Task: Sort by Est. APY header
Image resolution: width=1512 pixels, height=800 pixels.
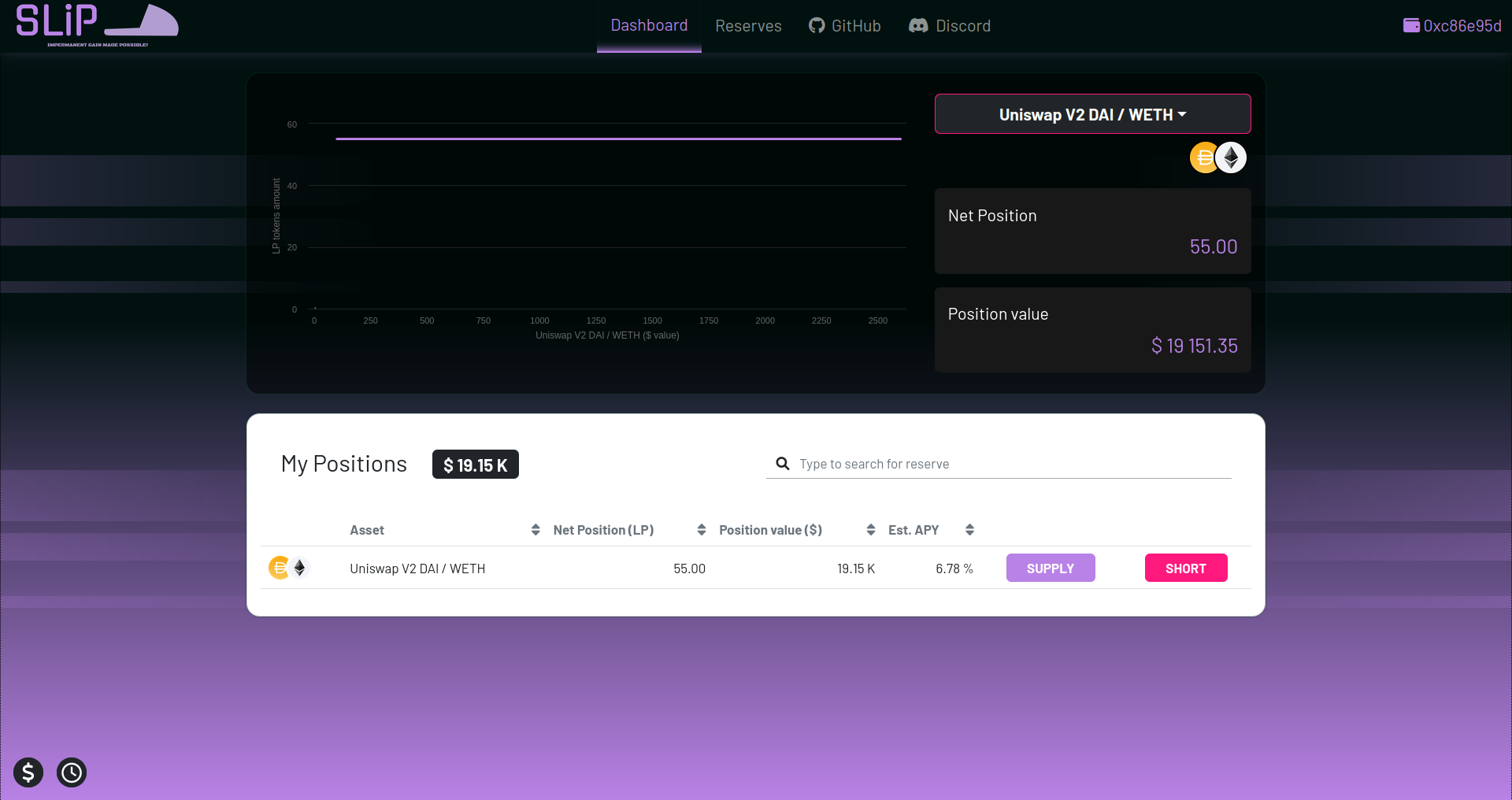Action: [913, 530]
